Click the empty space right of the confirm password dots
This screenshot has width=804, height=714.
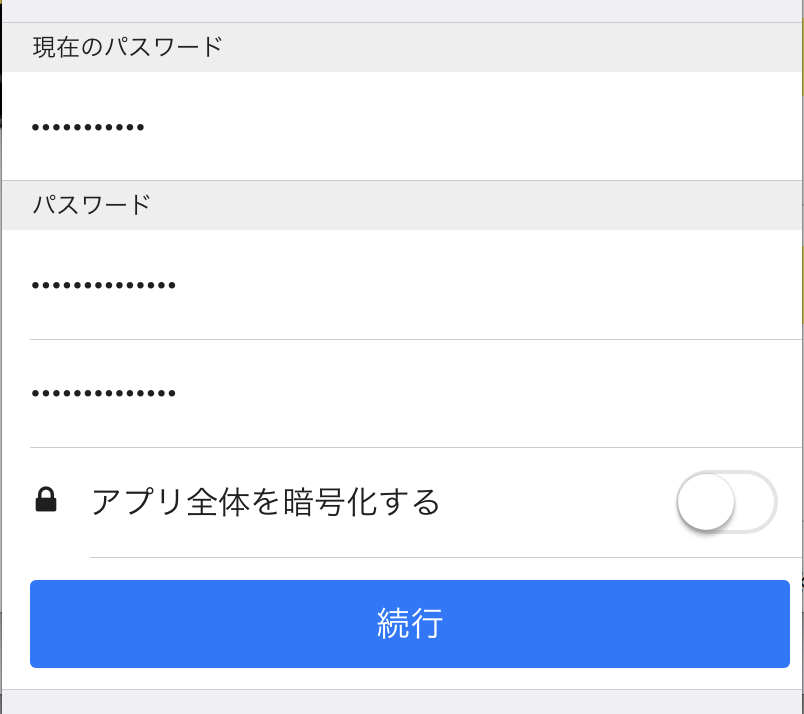click(x=487, y=393)
